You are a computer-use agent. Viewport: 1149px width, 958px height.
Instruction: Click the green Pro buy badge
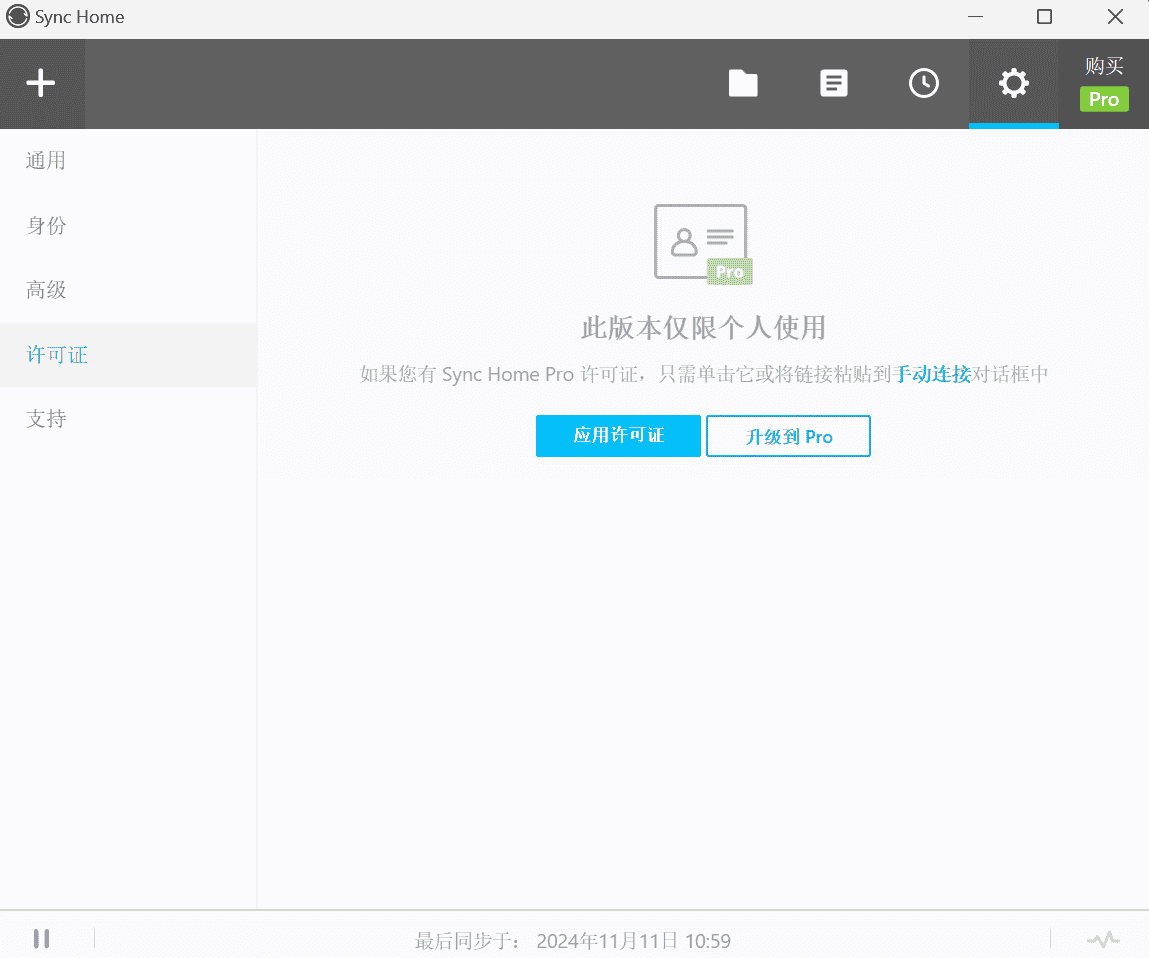click(1104, 99)
